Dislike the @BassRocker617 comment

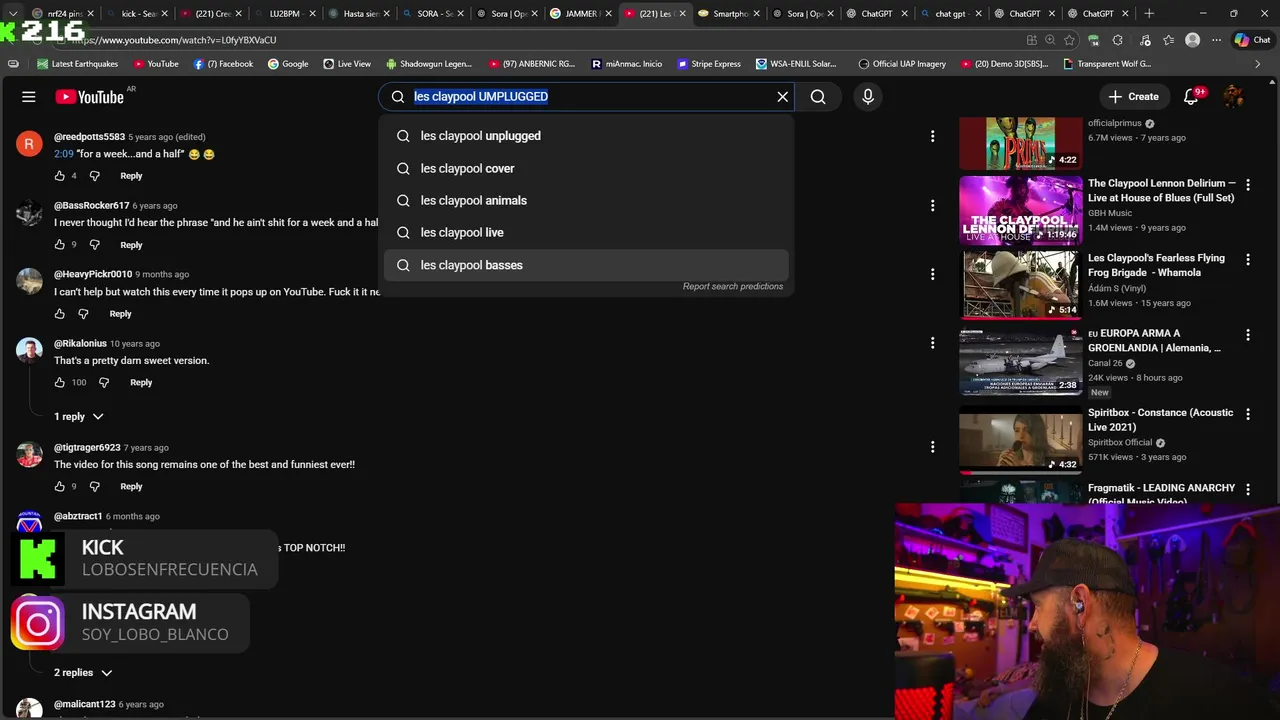click(x=95, y=245)
